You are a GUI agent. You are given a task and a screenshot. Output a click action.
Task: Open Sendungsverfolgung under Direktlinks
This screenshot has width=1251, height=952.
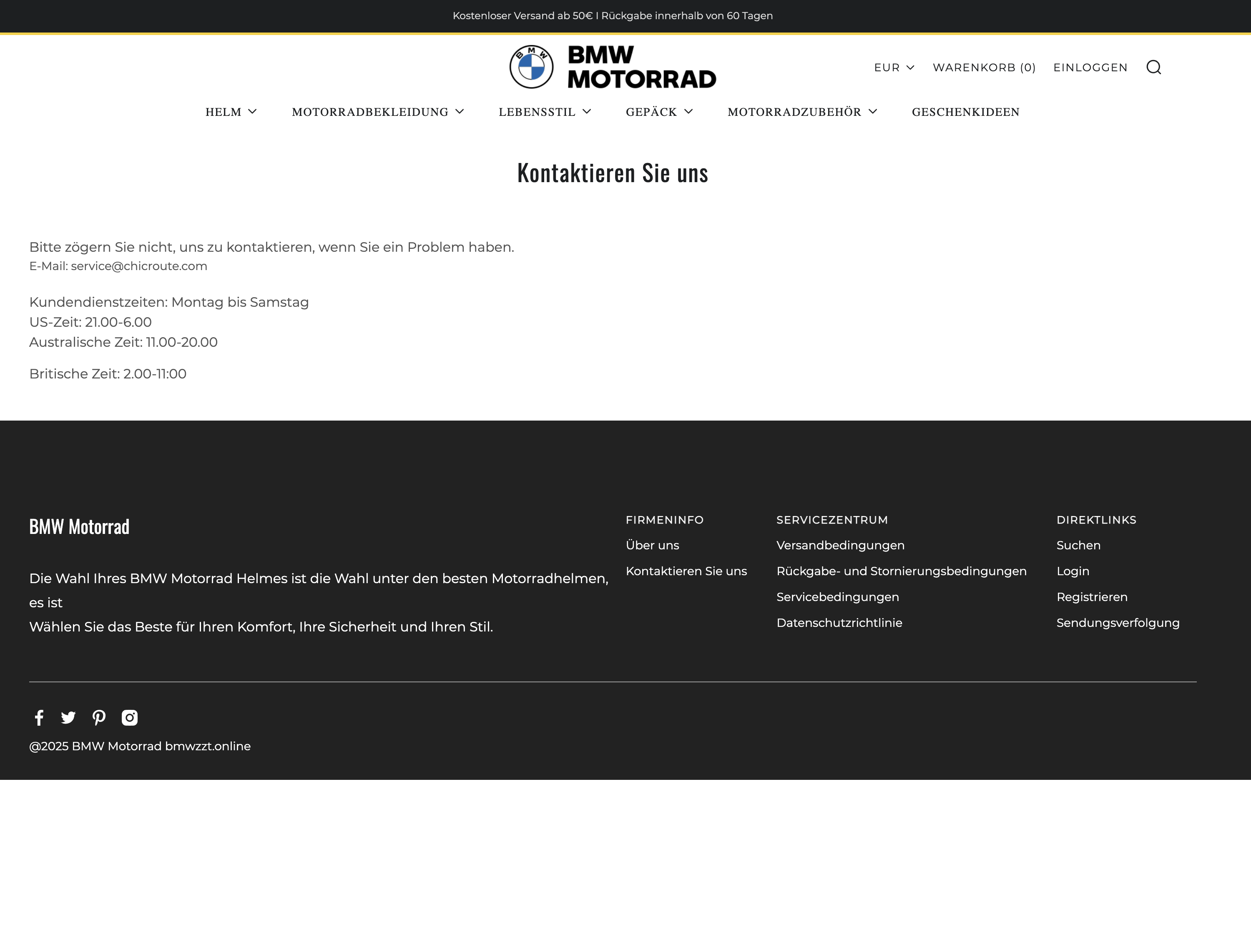click(1118, 622)
